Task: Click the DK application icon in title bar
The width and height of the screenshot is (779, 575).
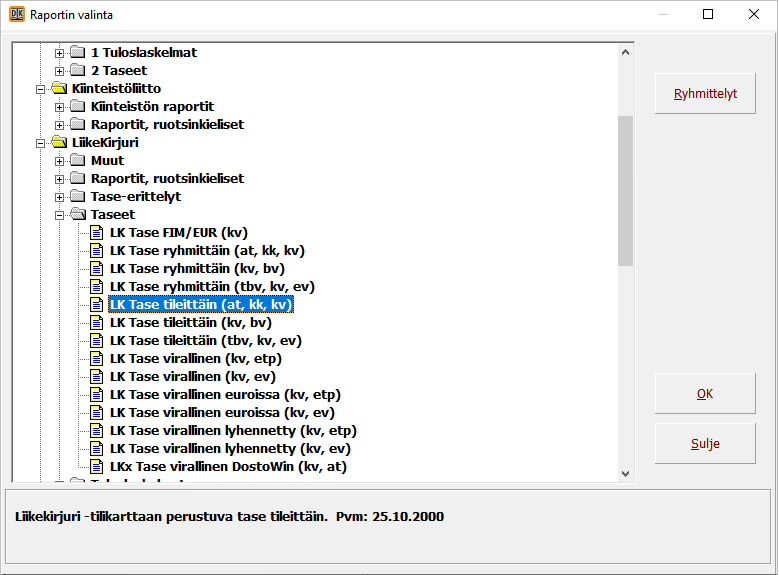Action: [x=15, y=15]
